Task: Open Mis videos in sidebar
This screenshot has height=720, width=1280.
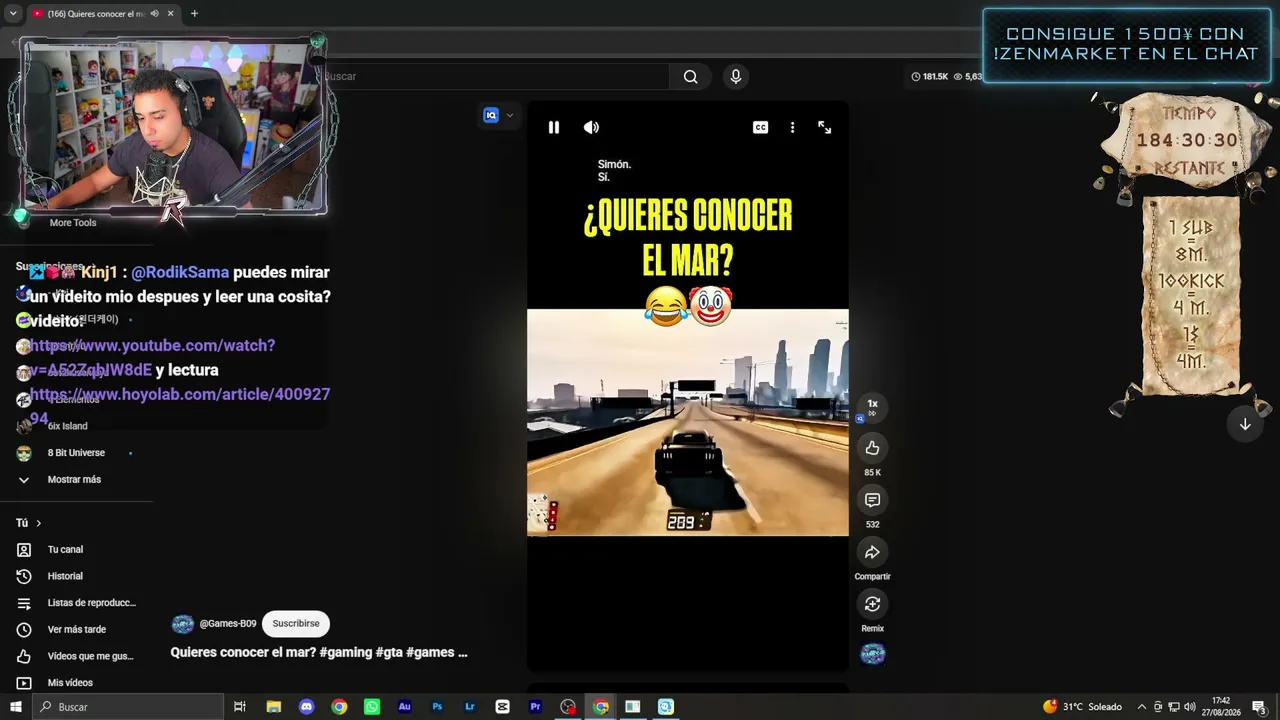Action: (70, 683)
